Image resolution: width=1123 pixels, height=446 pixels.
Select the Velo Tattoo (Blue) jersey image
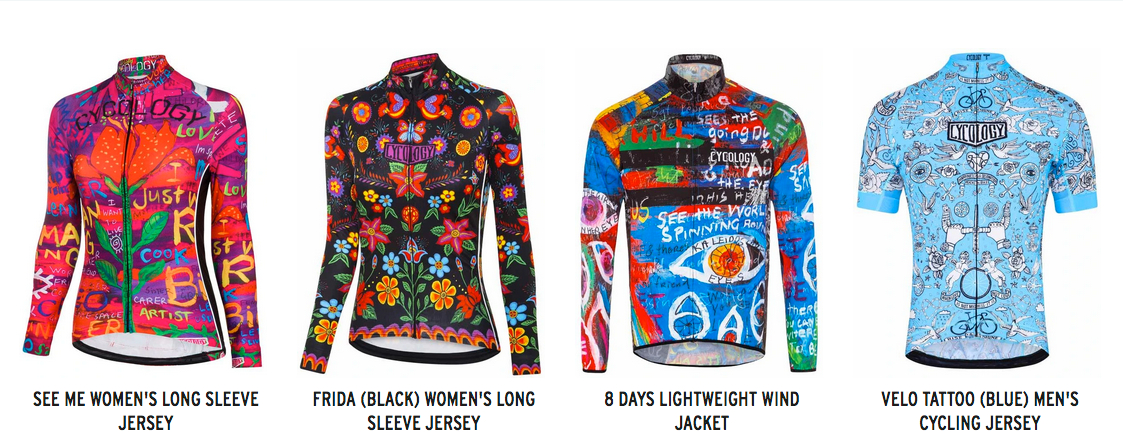pos(976,210)
